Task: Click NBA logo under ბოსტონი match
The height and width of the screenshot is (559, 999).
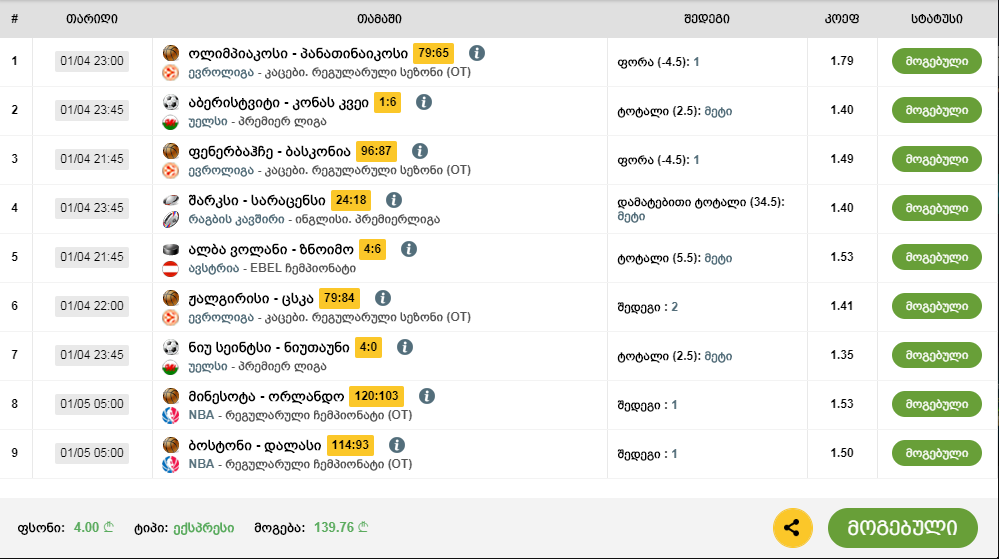Action: [171, 465]
